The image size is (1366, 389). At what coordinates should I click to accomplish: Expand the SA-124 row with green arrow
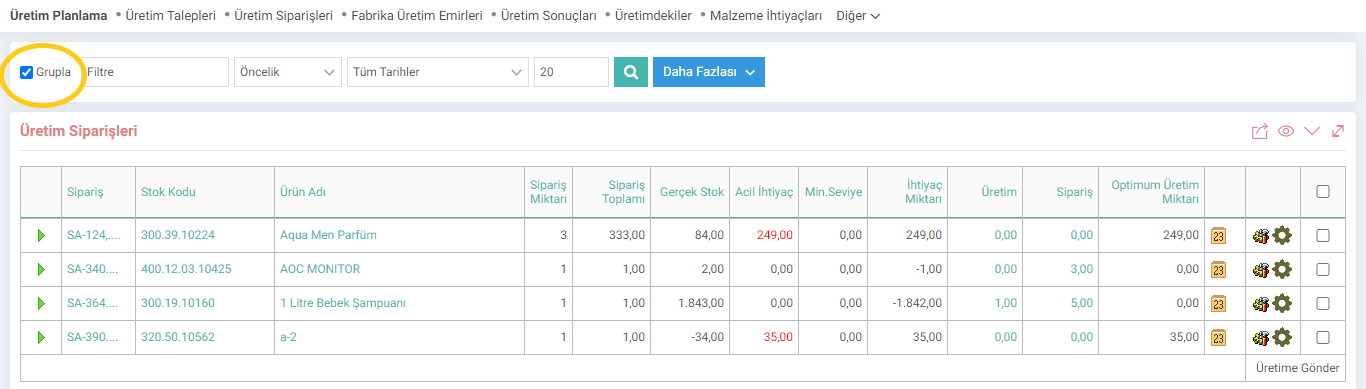tap(42, 235)
